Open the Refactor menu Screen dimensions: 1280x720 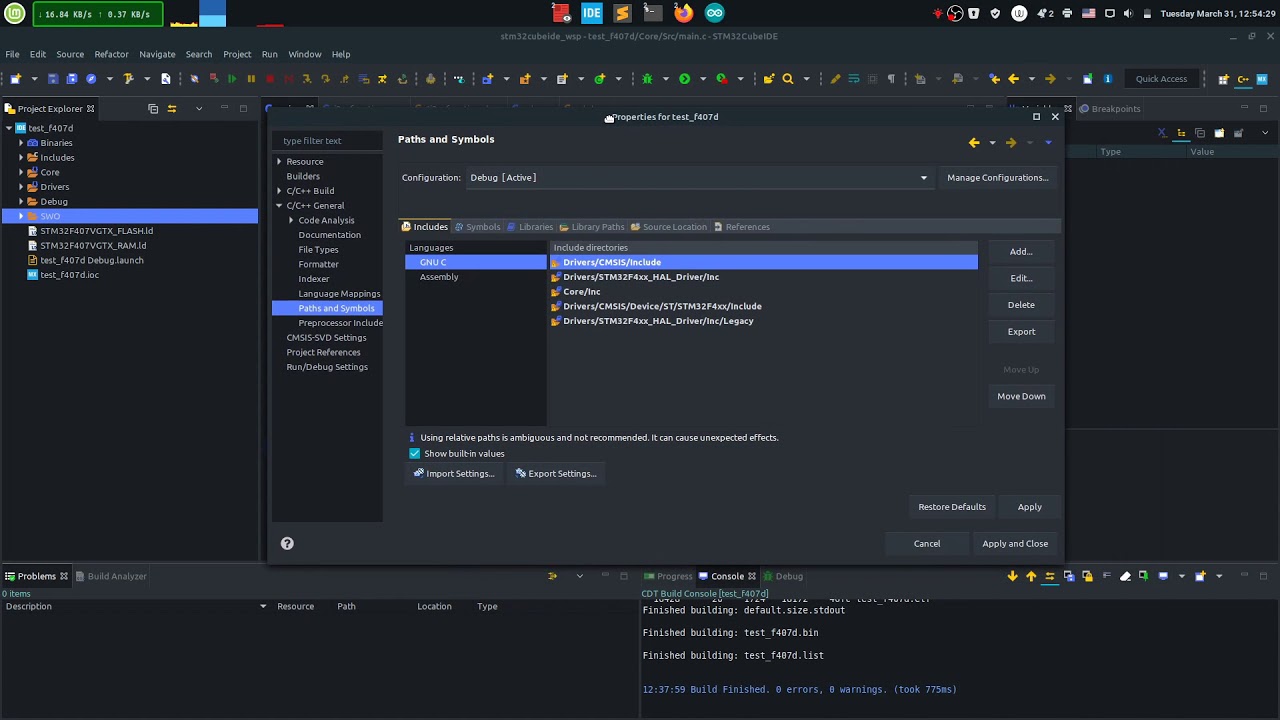pos(111,54)
